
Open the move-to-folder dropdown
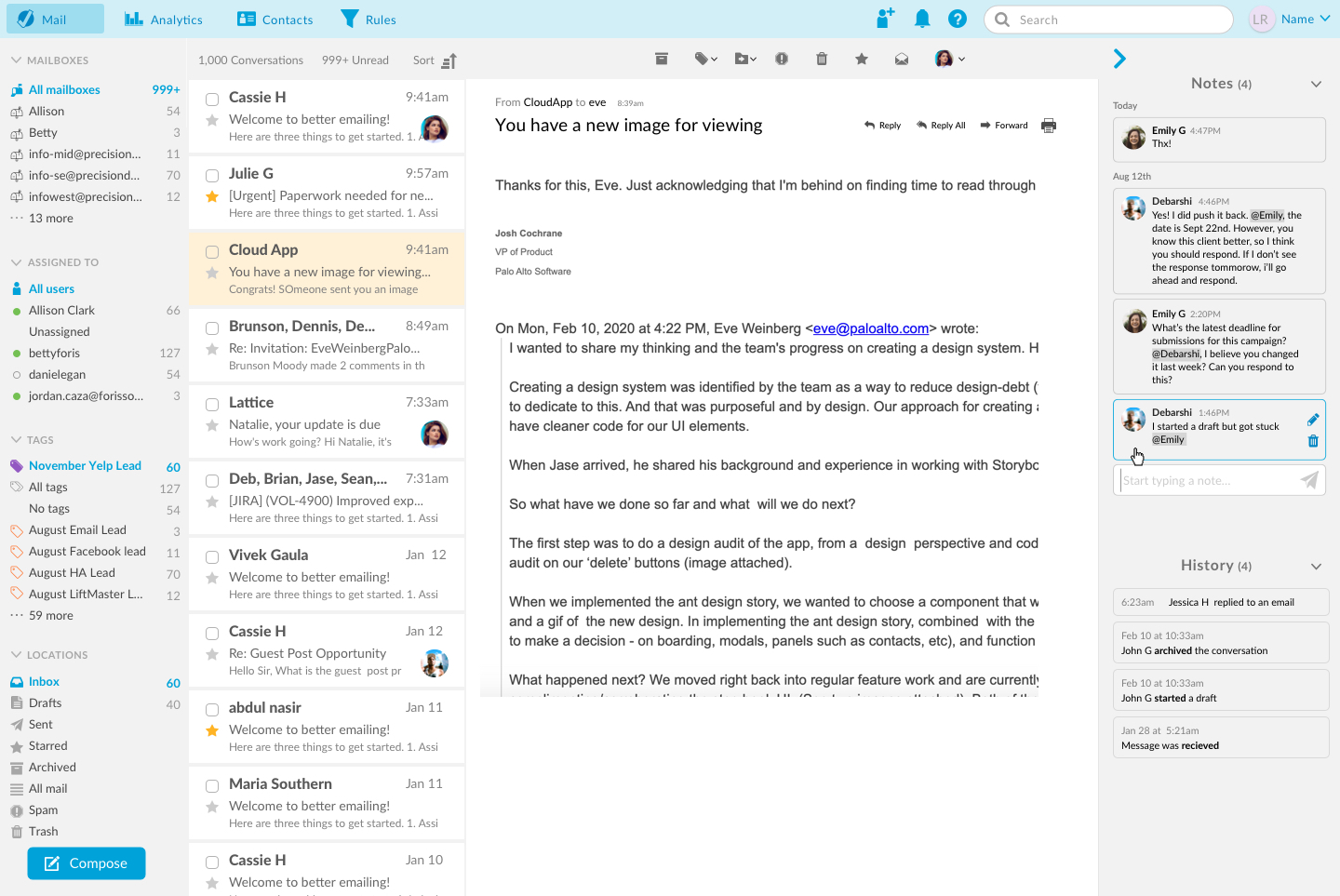745,59
